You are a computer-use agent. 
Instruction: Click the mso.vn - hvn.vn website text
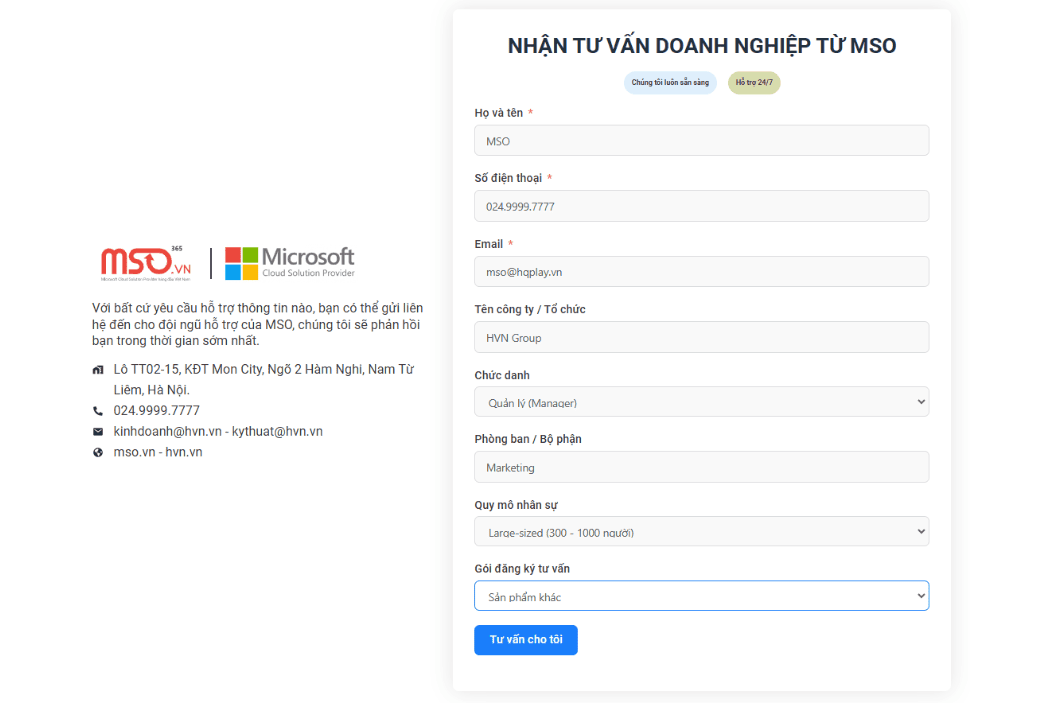point(158,452)
